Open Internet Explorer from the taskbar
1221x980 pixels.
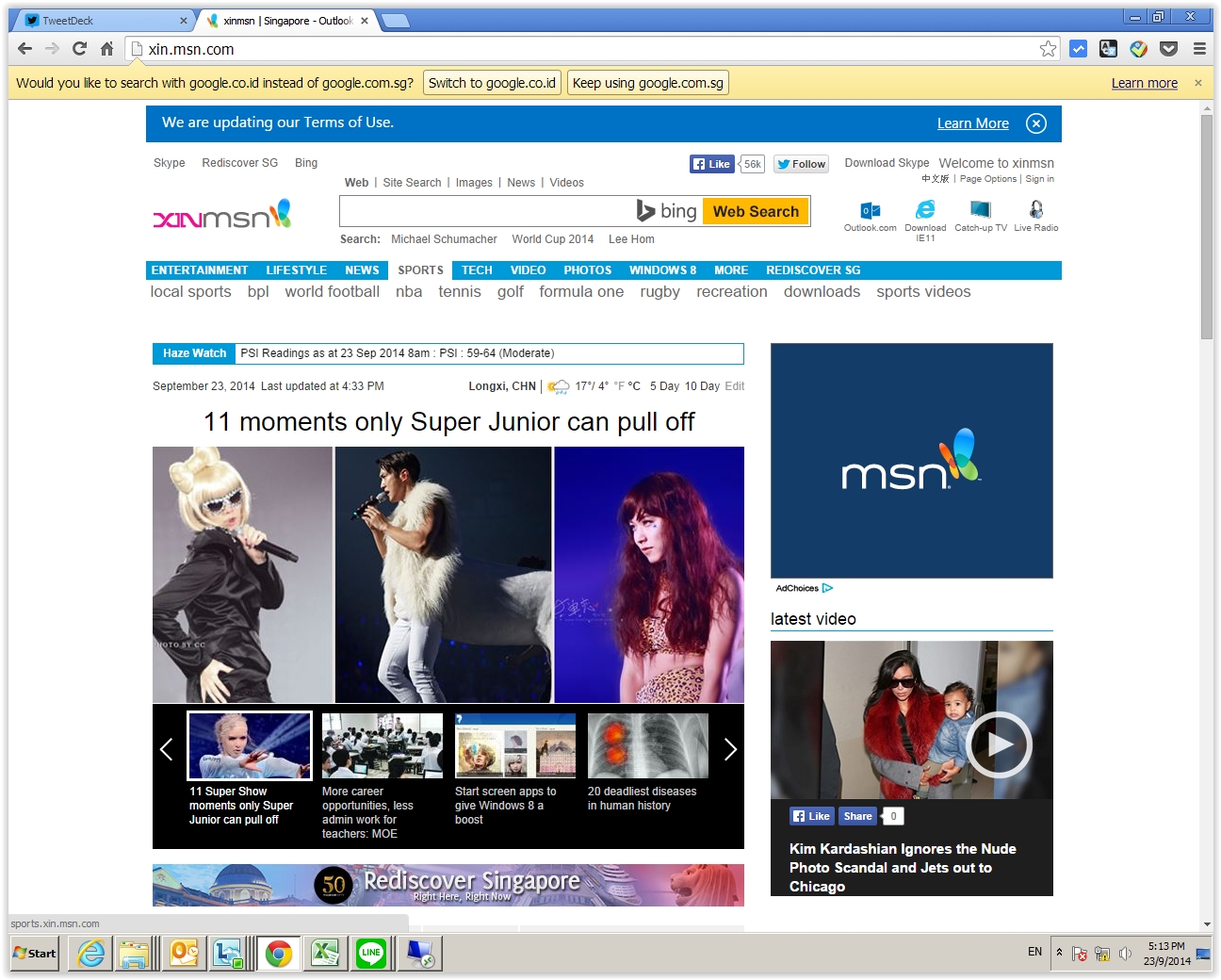click(91, 954)
